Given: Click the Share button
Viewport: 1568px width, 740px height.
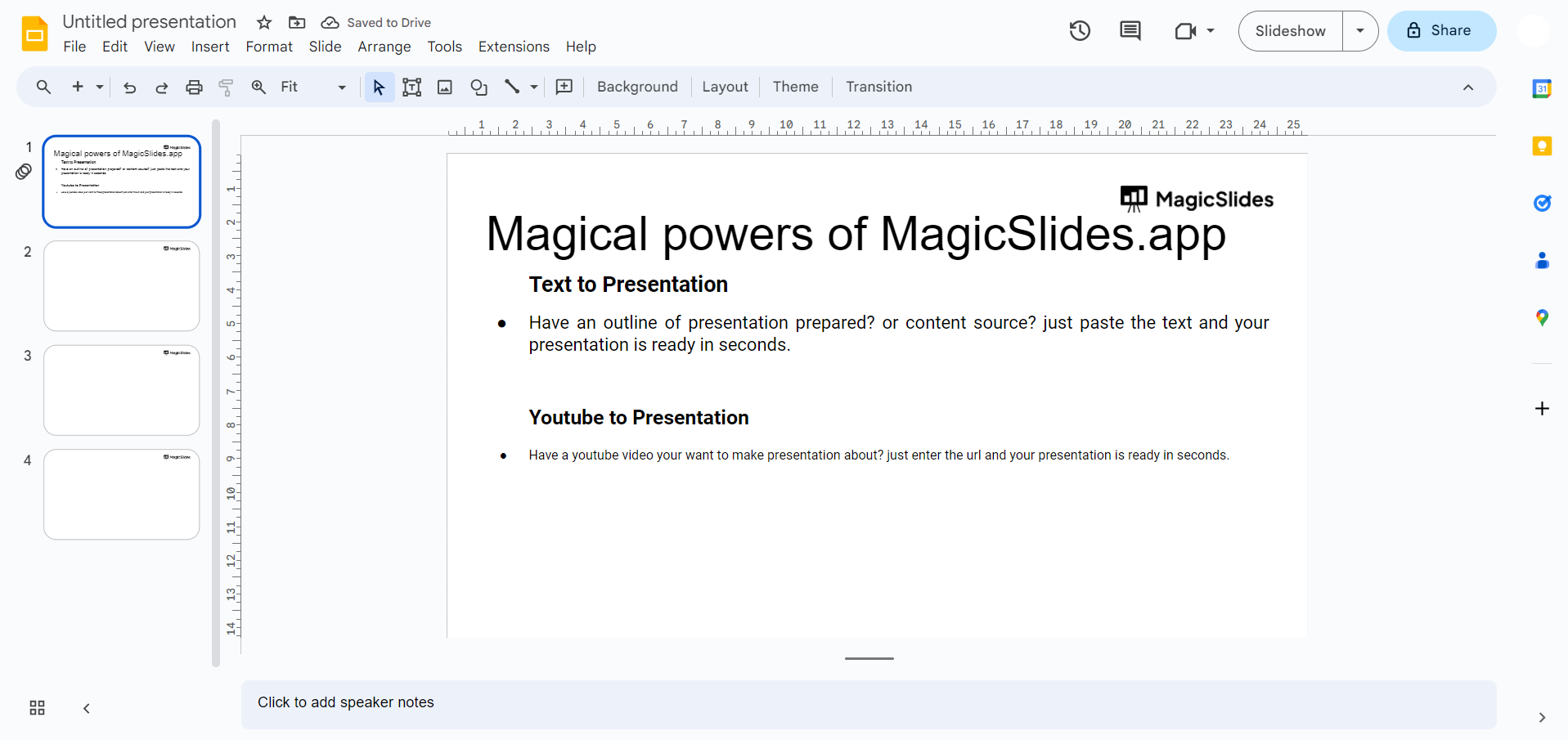Looking at the screenshot, I should [x=1441, y=31].
